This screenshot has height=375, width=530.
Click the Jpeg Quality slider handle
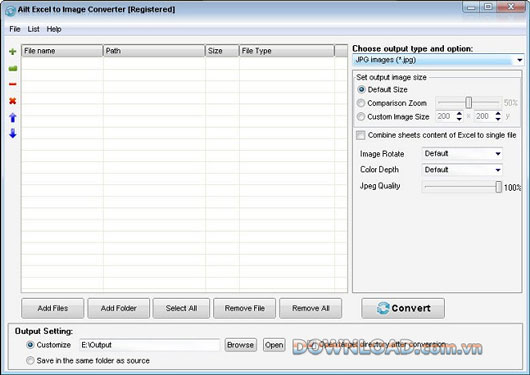tap(499, 187)
